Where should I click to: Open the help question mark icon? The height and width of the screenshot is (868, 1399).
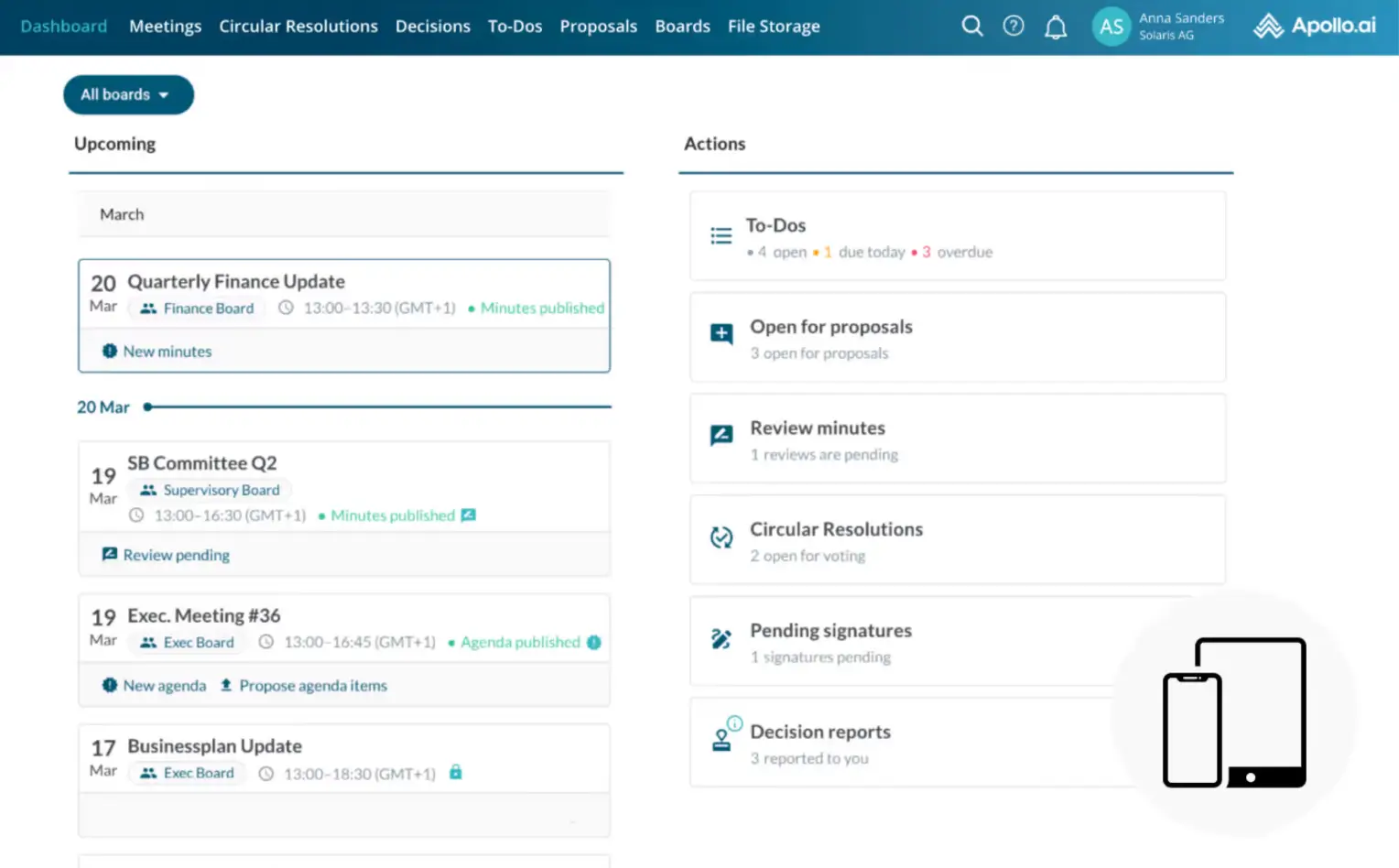coord(1014,26)
